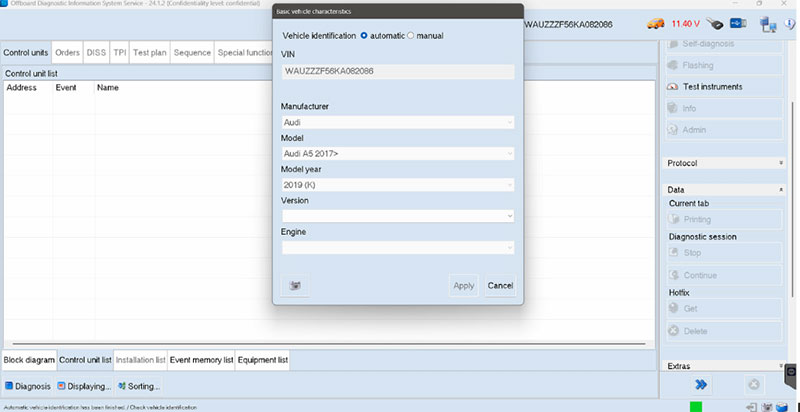Screen dimensions: 800x412
Task: Open the Model dropdown showing Audi A5 2017>
Action: pyautogui.click(x=398, y=153)
